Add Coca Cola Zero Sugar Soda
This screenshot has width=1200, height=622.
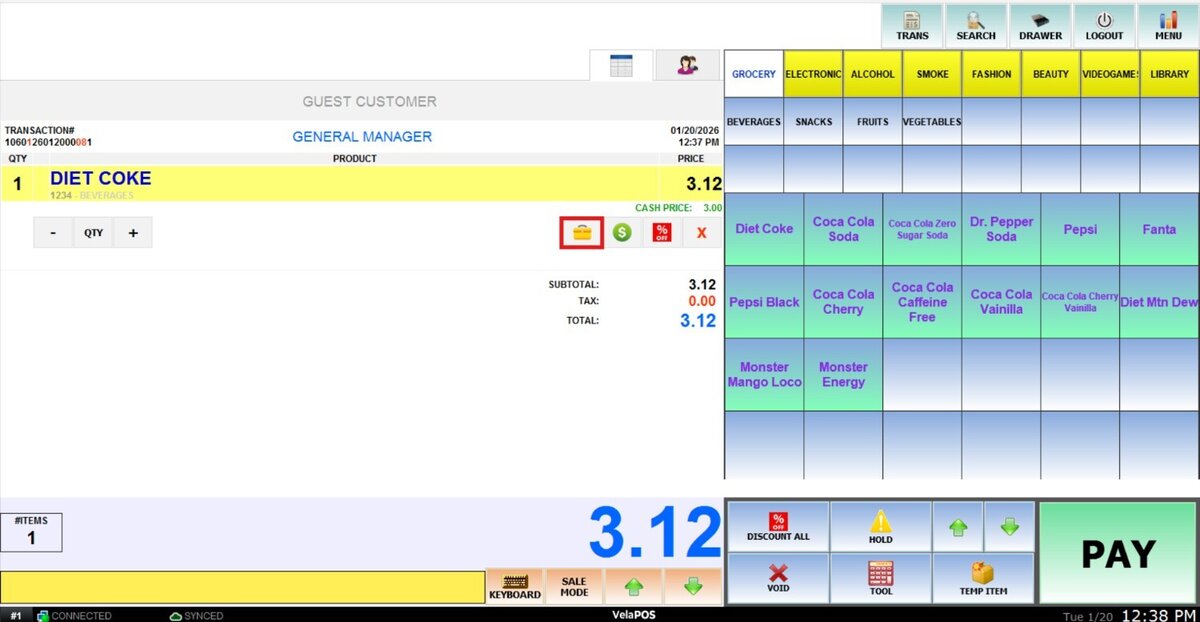pyautogui.click(x=922, y=229)
